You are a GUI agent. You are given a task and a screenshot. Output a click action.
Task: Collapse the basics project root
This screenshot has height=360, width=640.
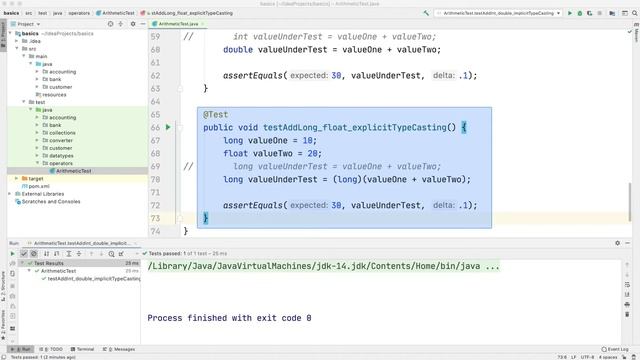pos(10,33)
